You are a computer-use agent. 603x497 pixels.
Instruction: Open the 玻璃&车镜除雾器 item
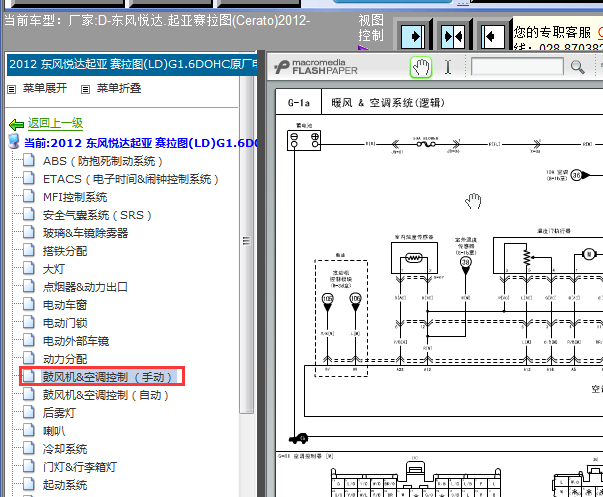(x=85, y=233)
